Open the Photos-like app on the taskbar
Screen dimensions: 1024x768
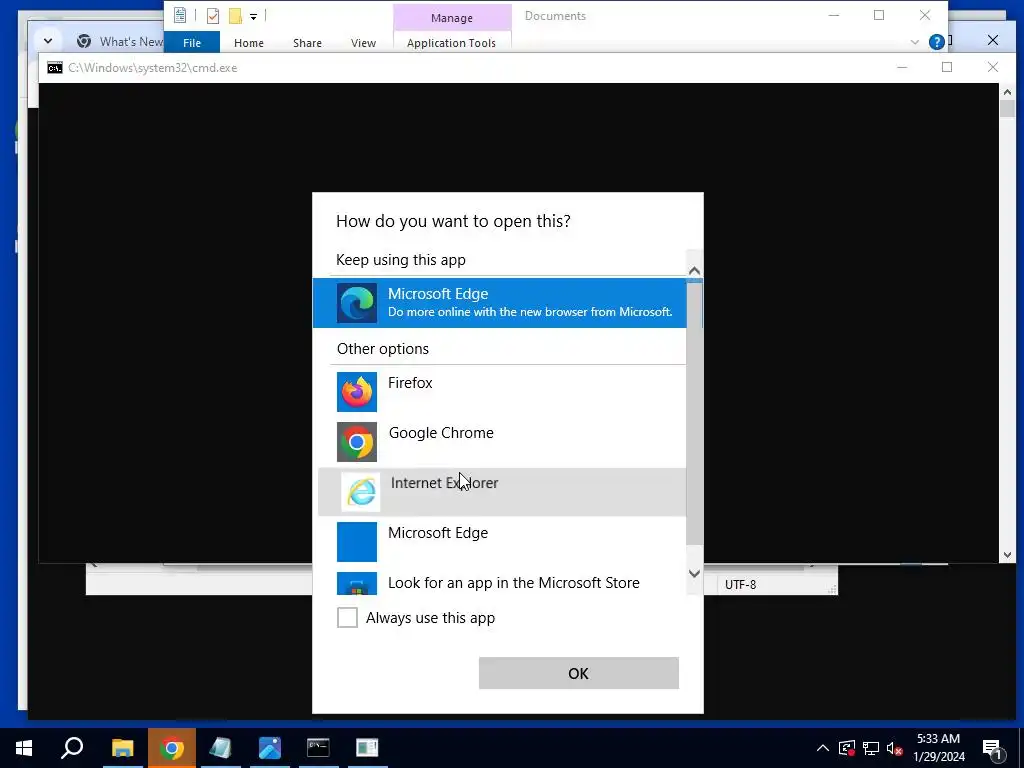(270, 748)
